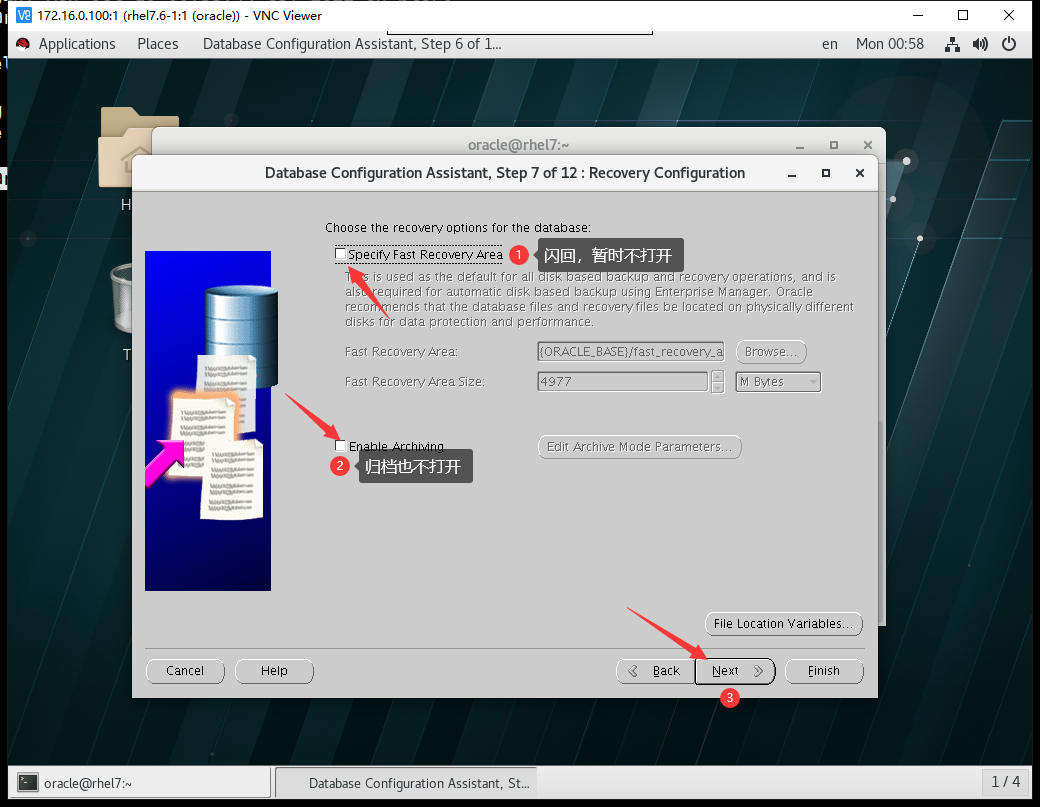Open the clock showing Mon 00:58
Screen dimensions: 1040x807
click(x=889, y=44)
